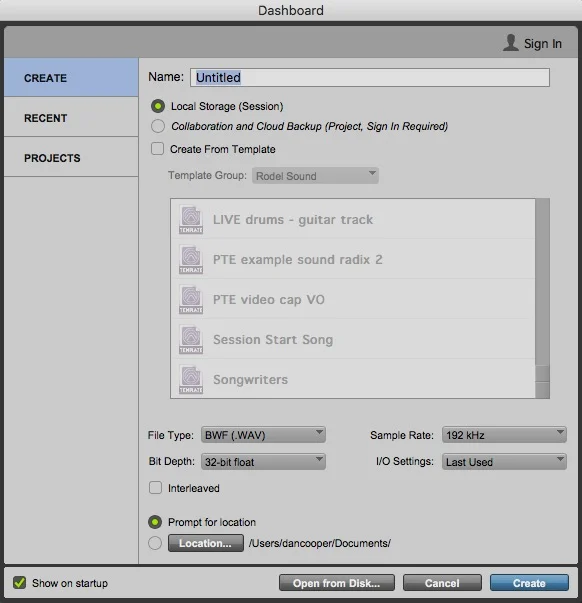Select the fixed Location radio button
This screenshot has width=582, height=603.
(x=155, y=543)
